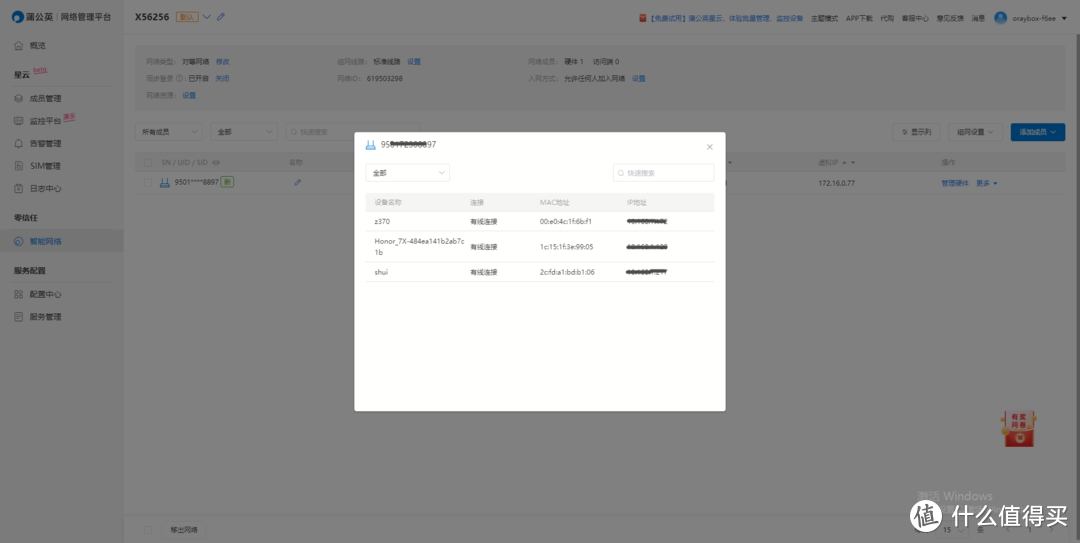
Task: Open the 所有成员 filter dropdown
Action: (x=168, y=132)
